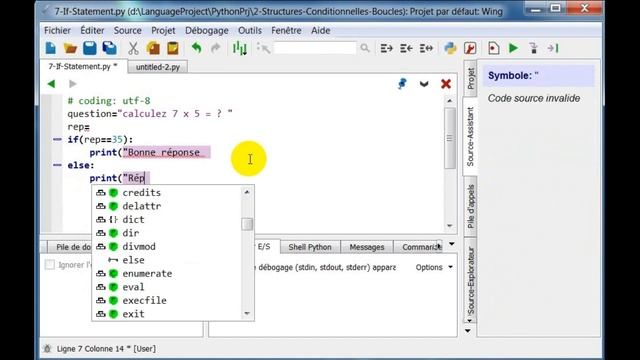Open the Outils menu
Image resolution: width=640 pixels, height=360 pixels.
[250, 30]
